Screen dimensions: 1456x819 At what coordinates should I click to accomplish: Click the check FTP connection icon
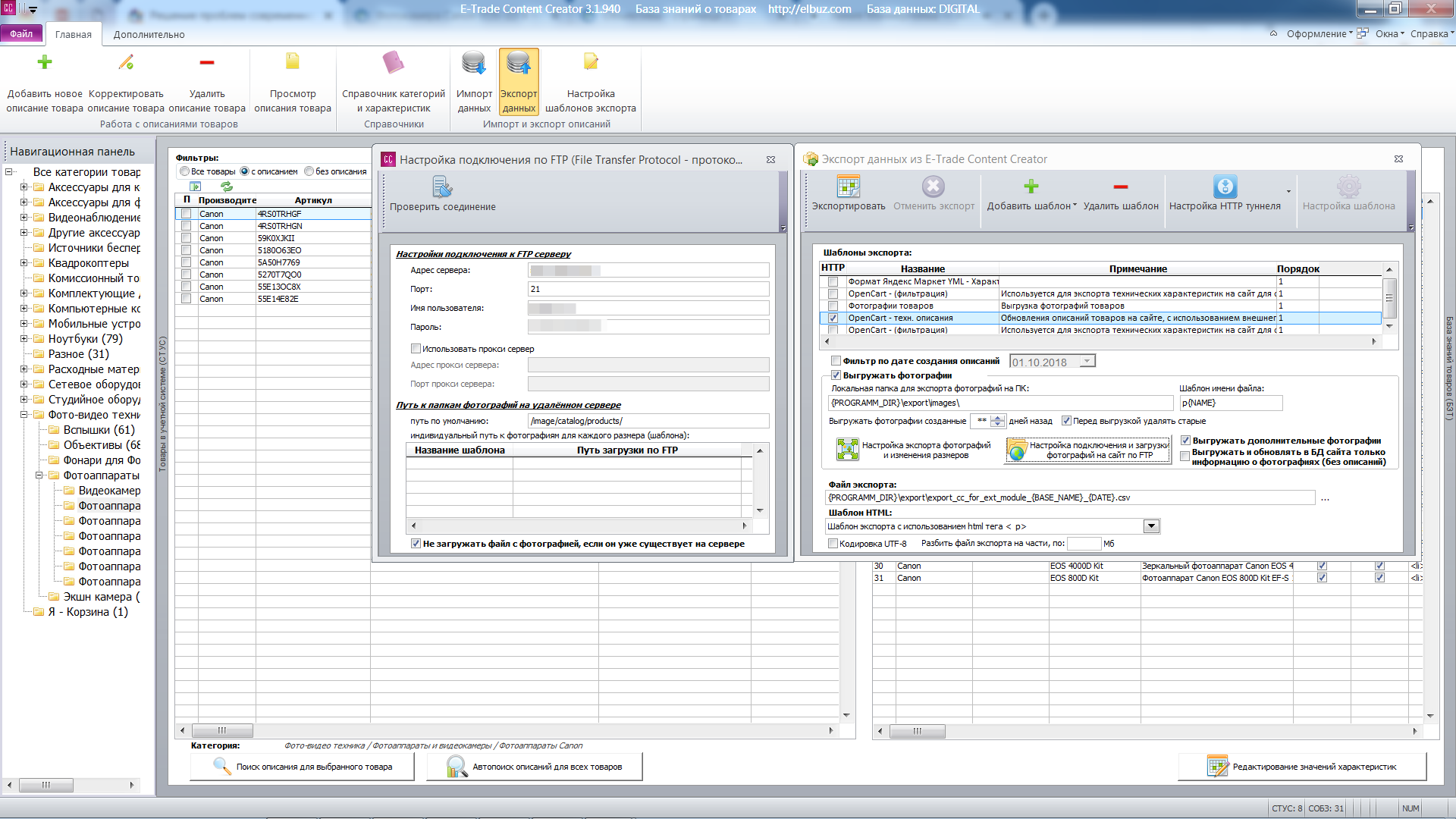(442, 187)
